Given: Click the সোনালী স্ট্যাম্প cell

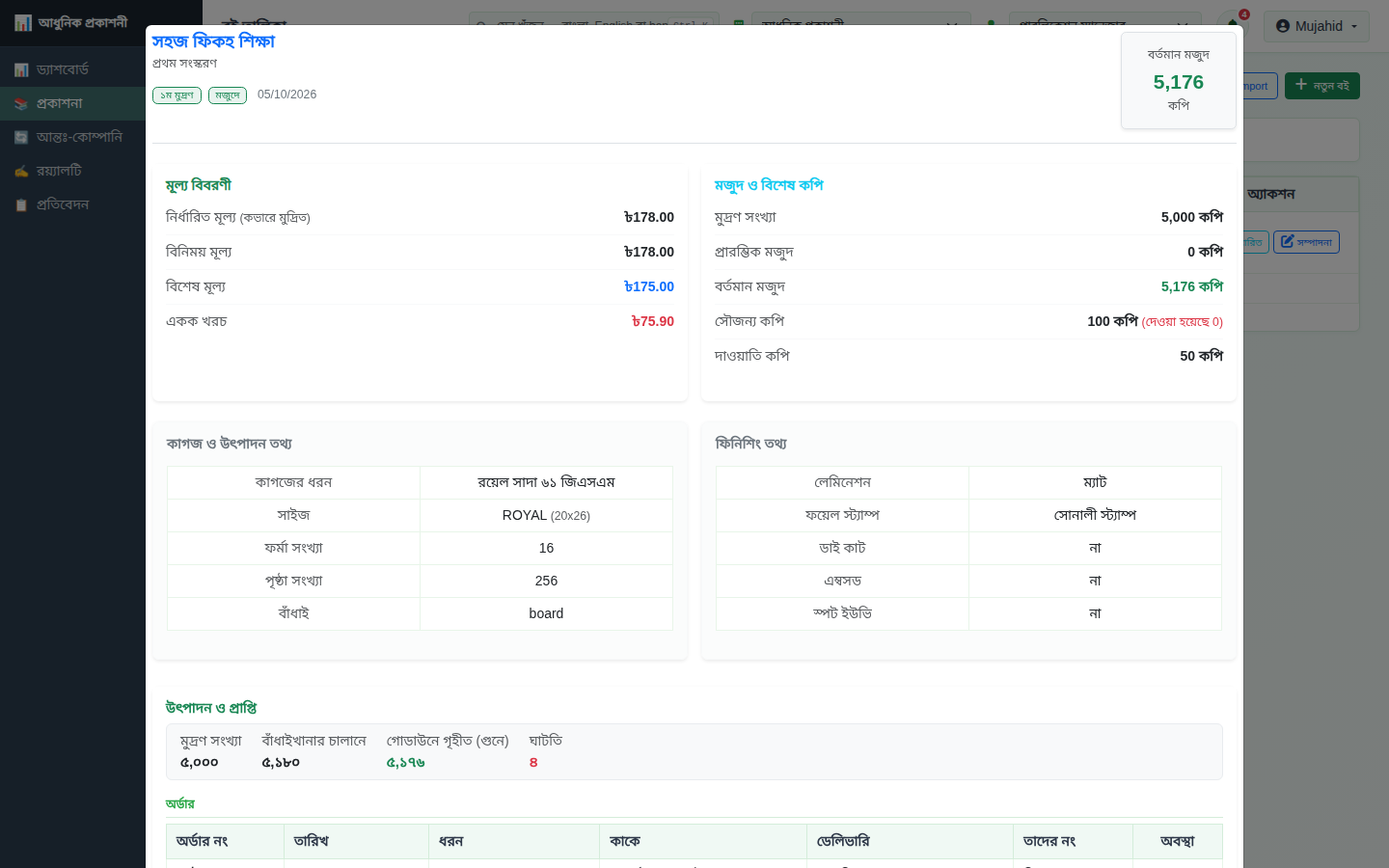Looking at the screenshot, I should pyautogui.click(x=1095, y=515).
